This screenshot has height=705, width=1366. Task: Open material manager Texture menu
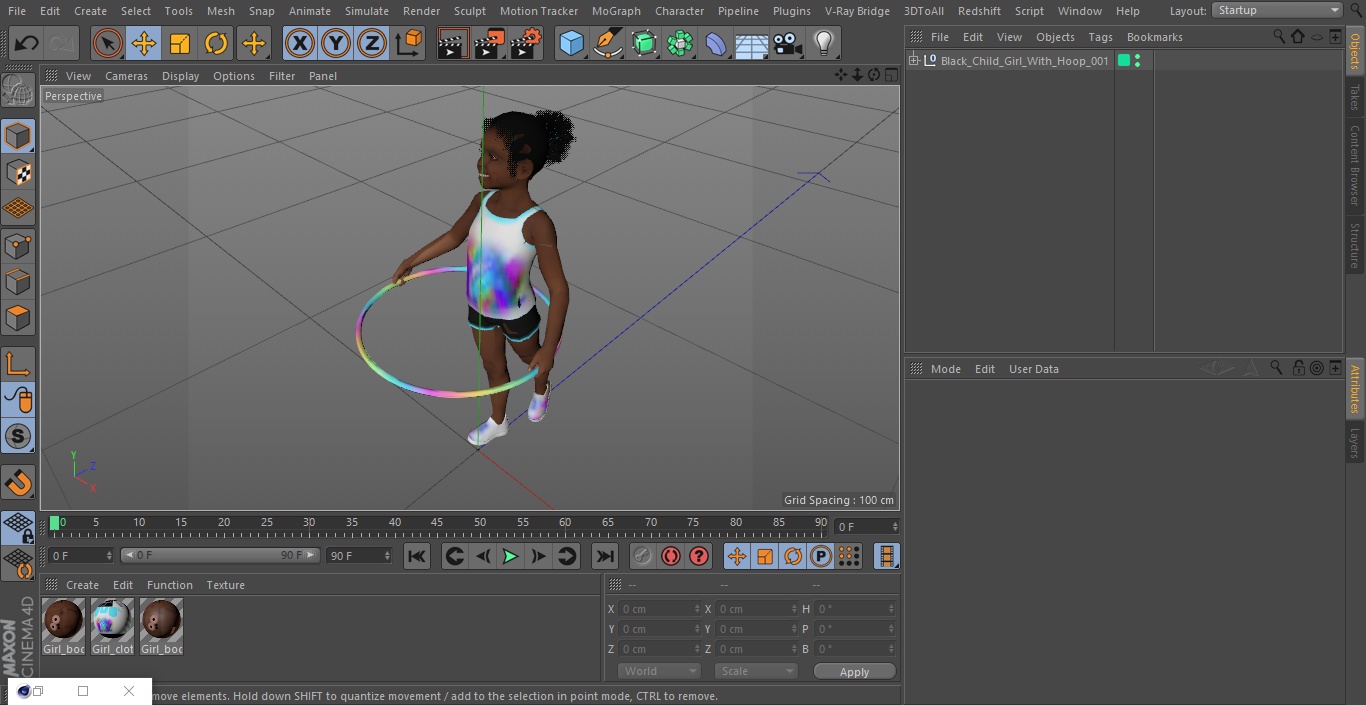pyautogui.click(x=225, y=585)
